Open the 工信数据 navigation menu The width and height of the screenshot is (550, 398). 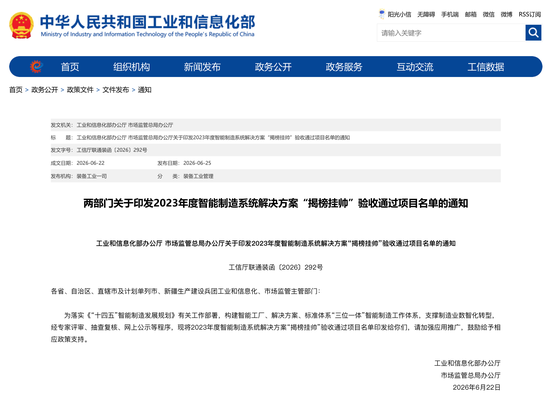486,67
